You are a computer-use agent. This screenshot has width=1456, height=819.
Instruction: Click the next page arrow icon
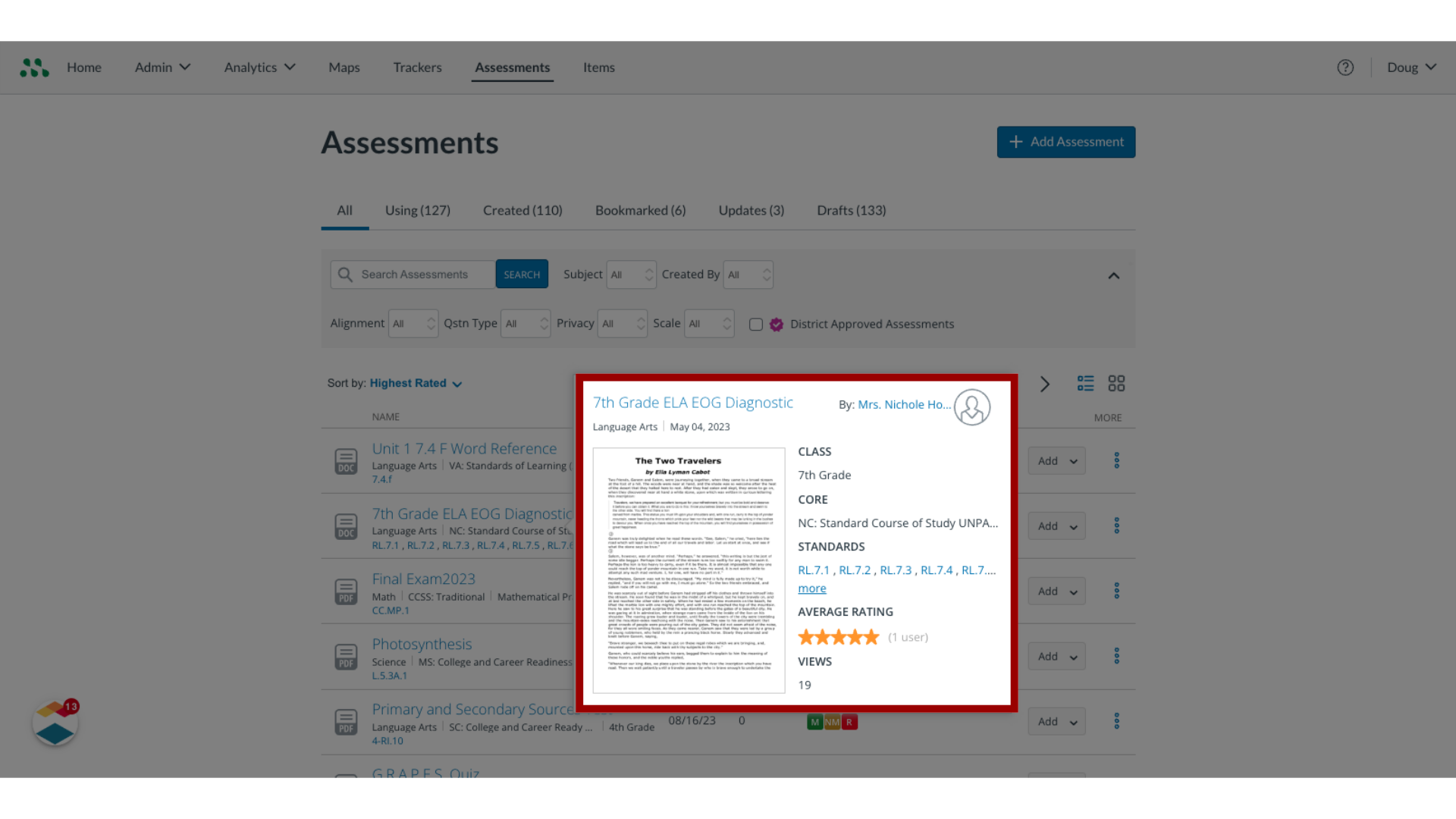tap(1045, 383)
